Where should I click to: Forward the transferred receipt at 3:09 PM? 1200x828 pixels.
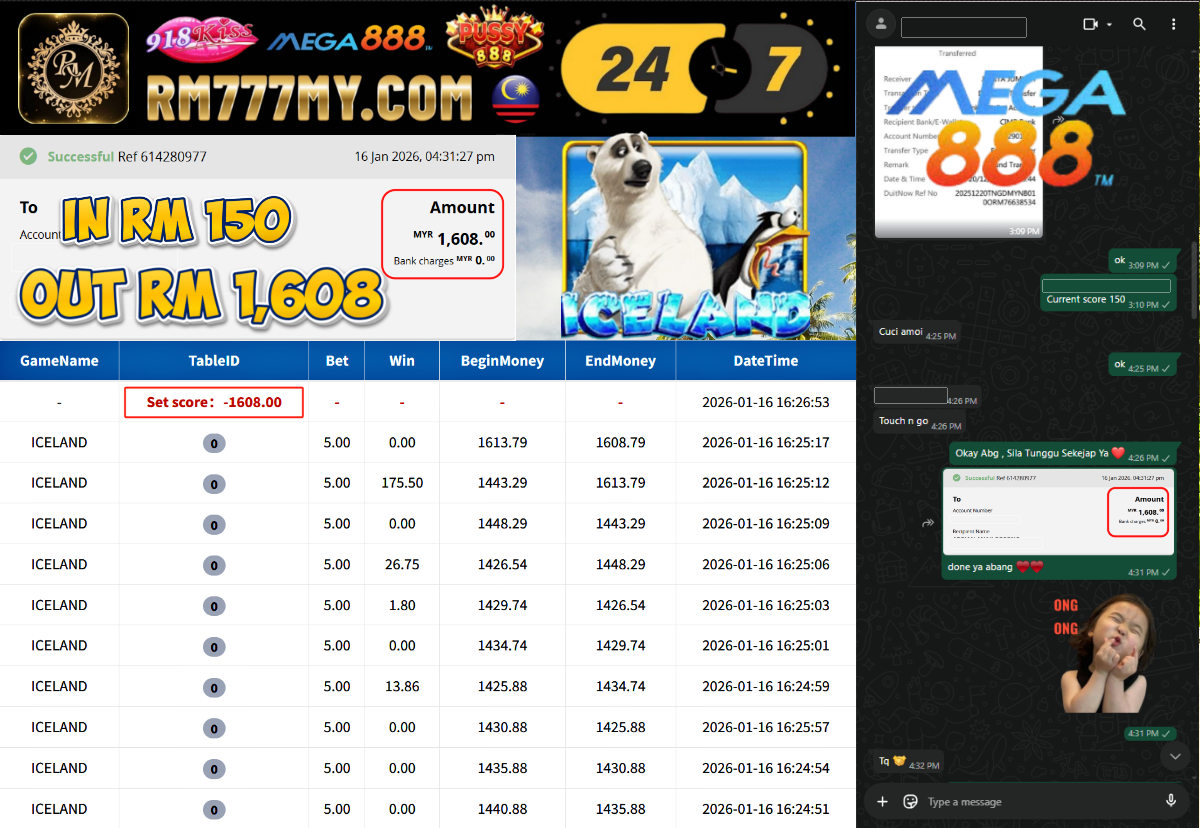1059,119
